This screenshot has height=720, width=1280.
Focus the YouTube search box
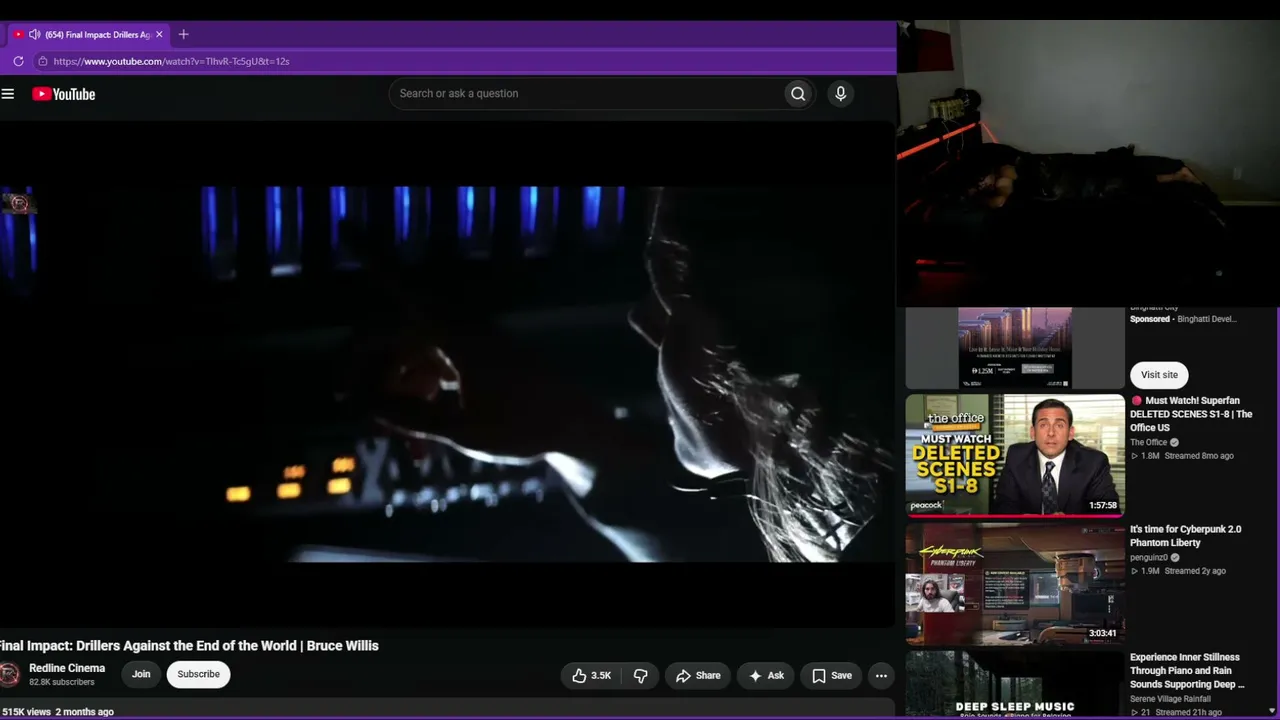point(586,94)
